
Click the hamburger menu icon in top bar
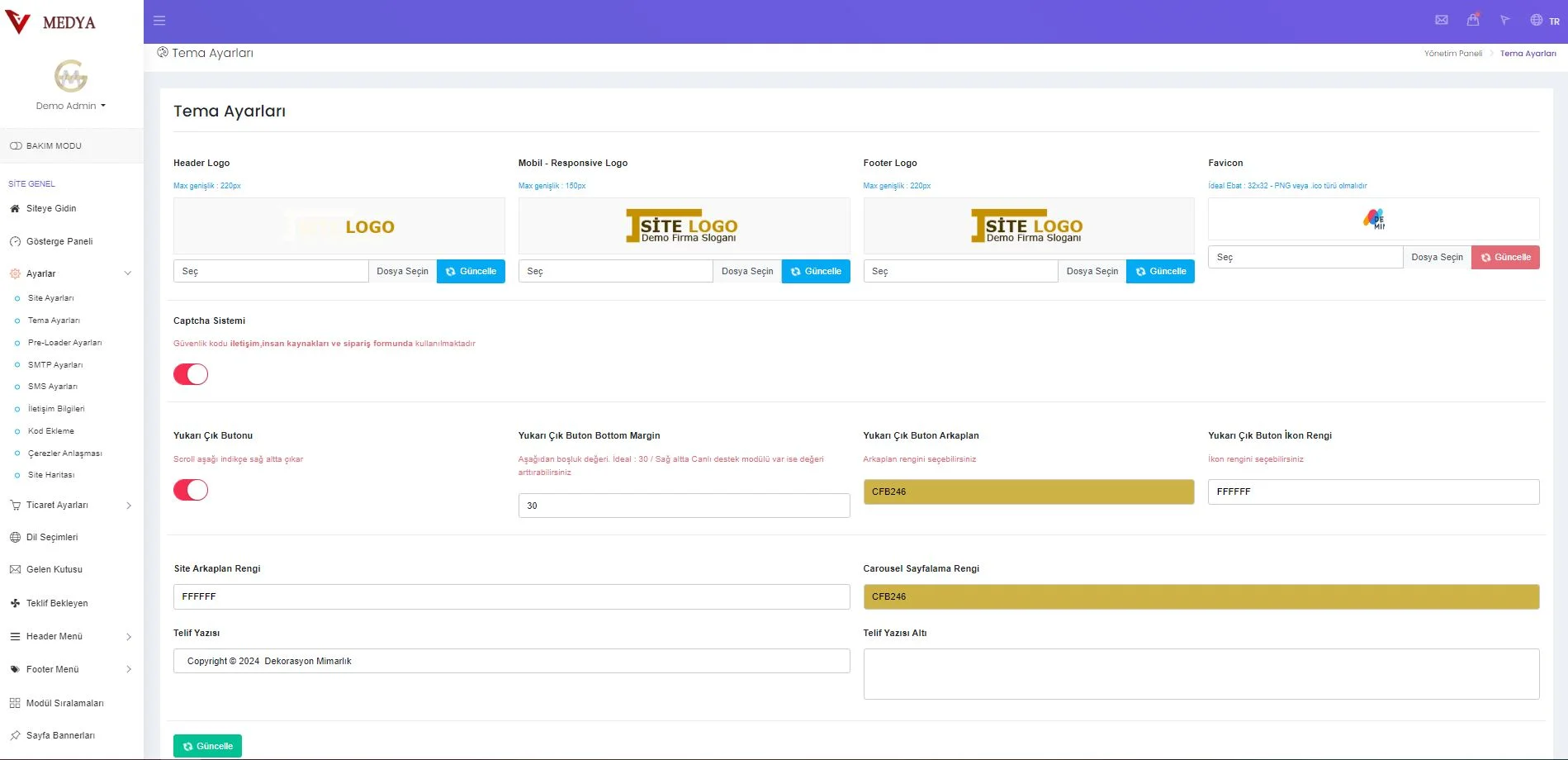click(159, 21)
